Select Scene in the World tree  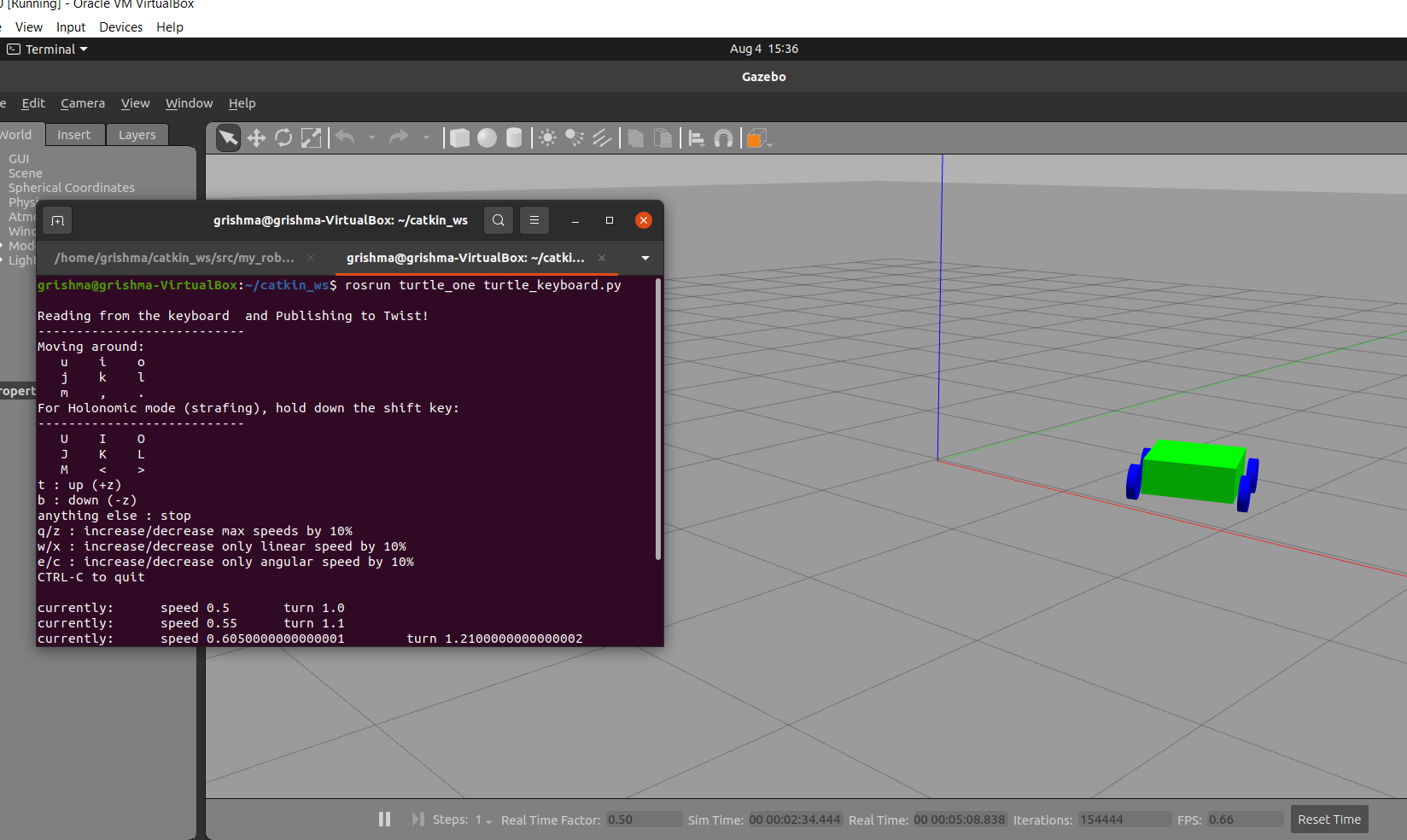point(26,173)
